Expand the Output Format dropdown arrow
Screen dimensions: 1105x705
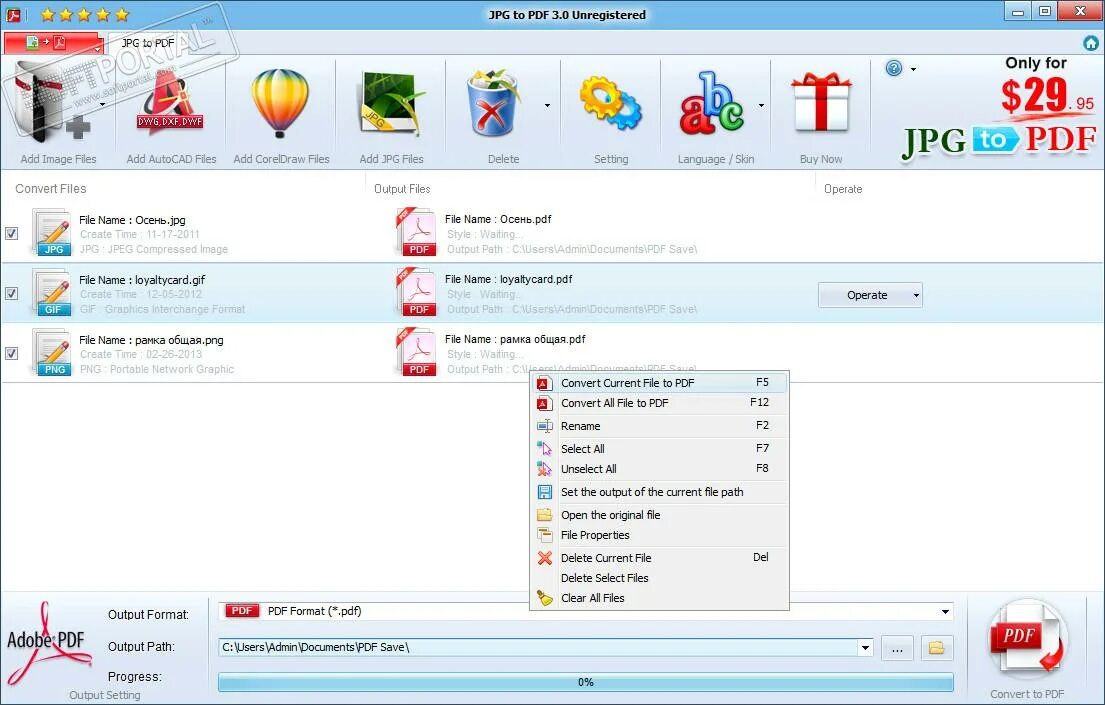coord(945,611)
